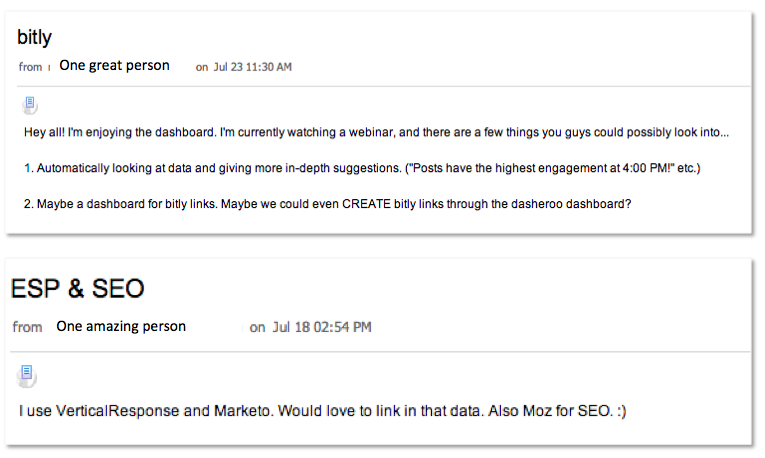This screenshot has width=765, height=458.
Task: Click the document icon in the ESP & SEO message
Action: (28, 376)
